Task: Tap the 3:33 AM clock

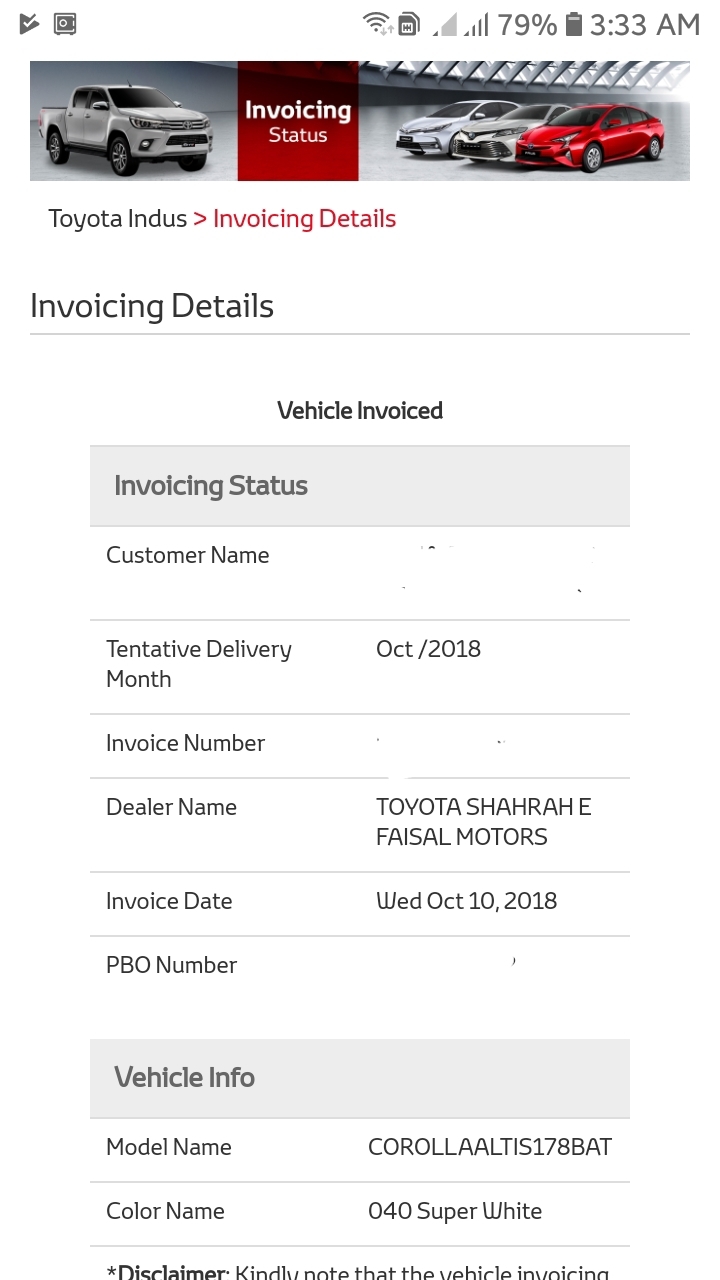Action: coord(645,24)
